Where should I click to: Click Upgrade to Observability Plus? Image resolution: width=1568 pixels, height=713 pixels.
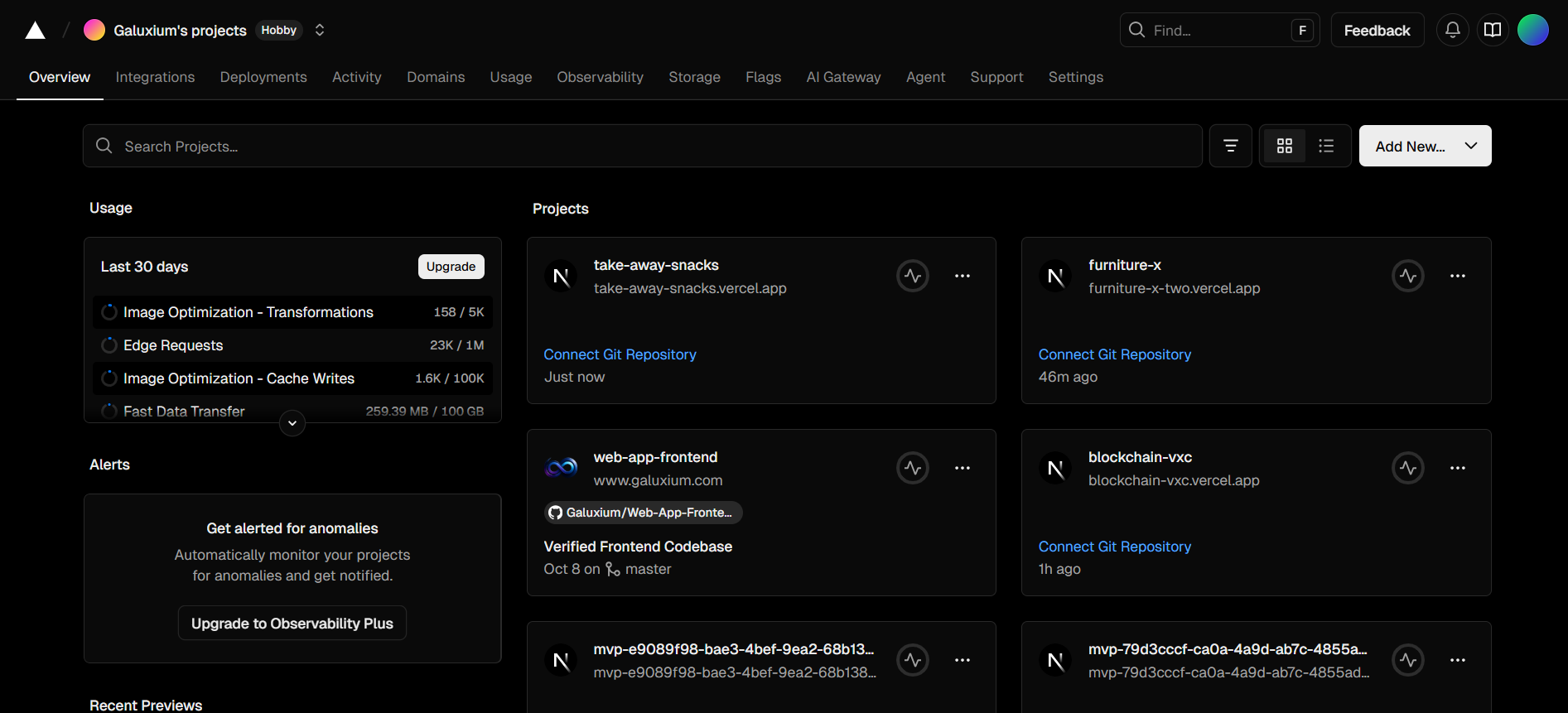292,624
